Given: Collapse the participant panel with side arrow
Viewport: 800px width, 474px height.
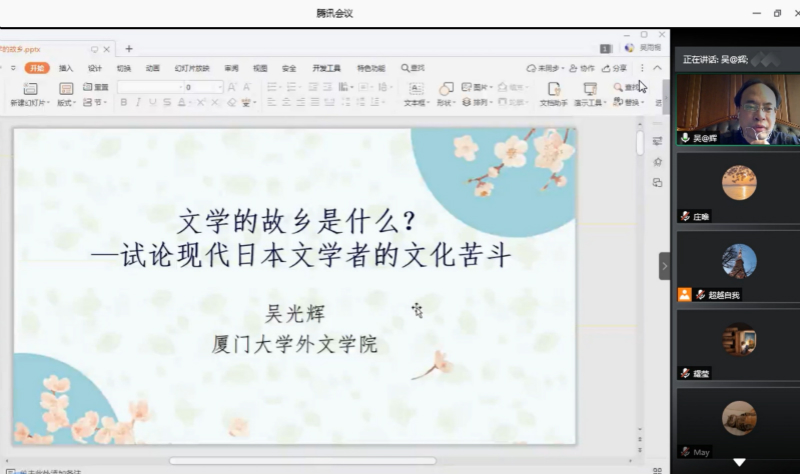Looking at the screenshot, I should pos(664,266).
